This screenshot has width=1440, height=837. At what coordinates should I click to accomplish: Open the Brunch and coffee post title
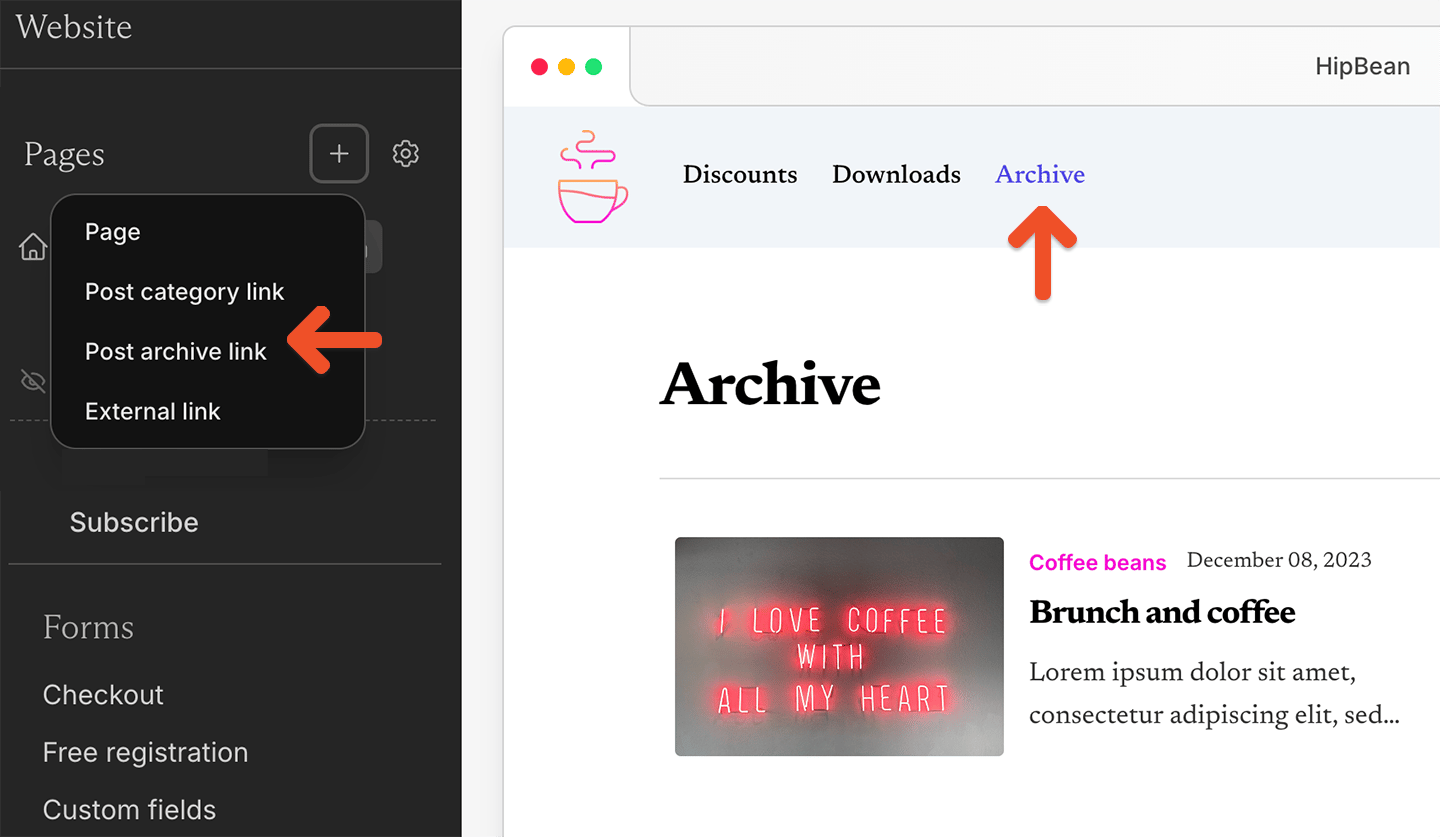(x=1162, y=612)
